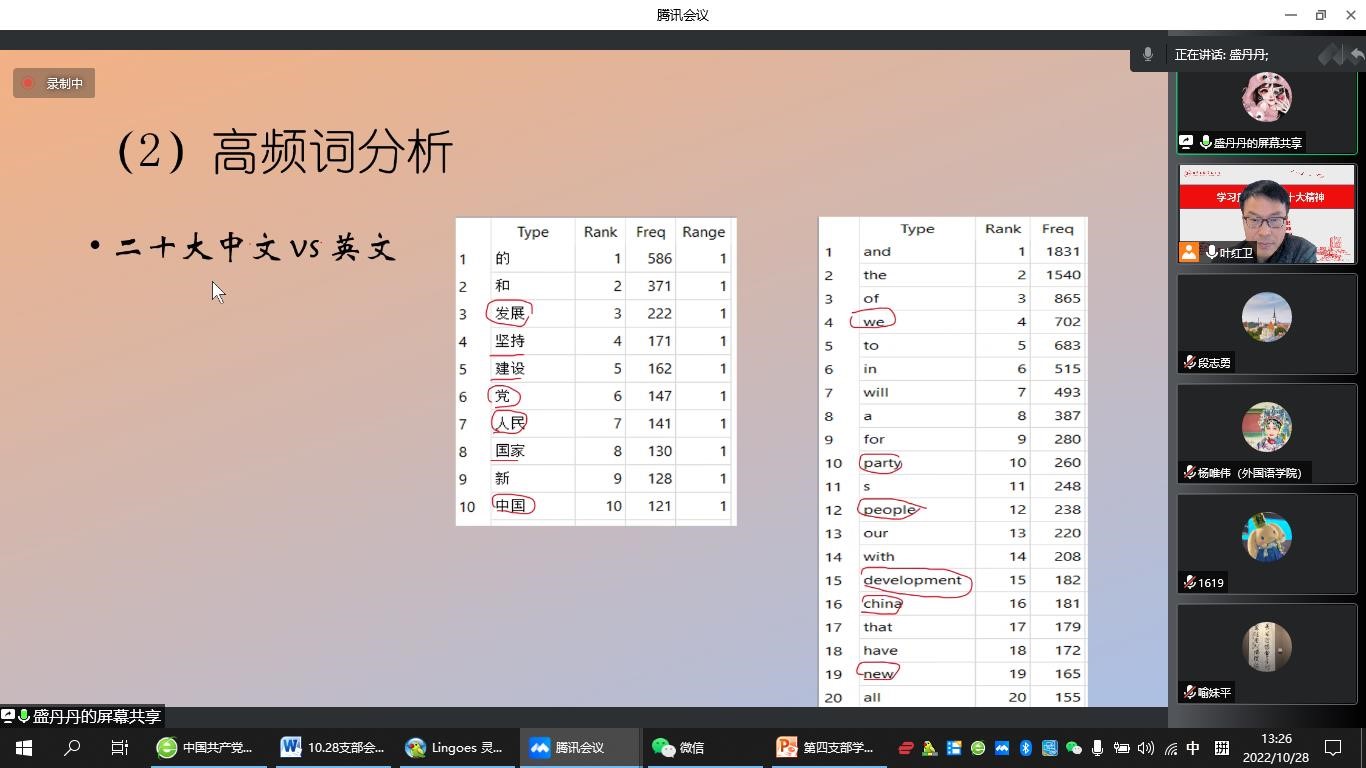
Task: Open the notification center icon
Action: (x=1333, y=748)
